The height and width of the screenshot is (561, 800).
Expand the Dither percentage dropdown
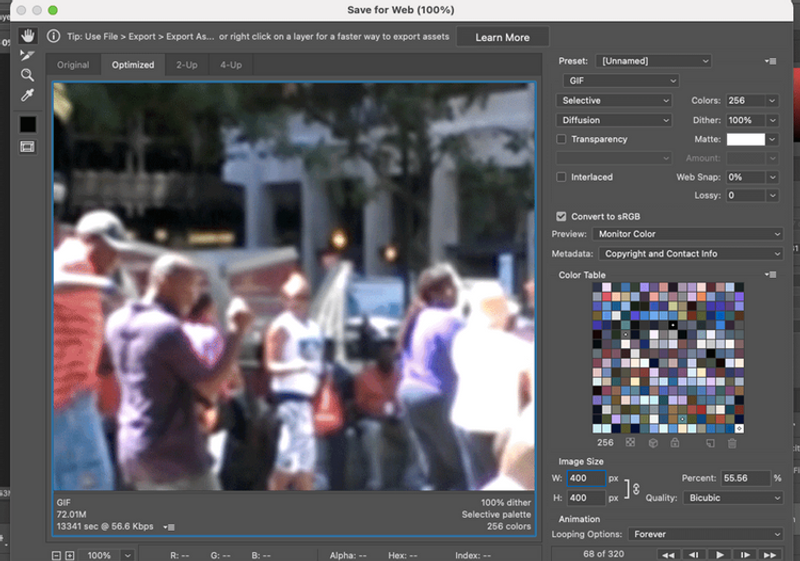[772, 120]
